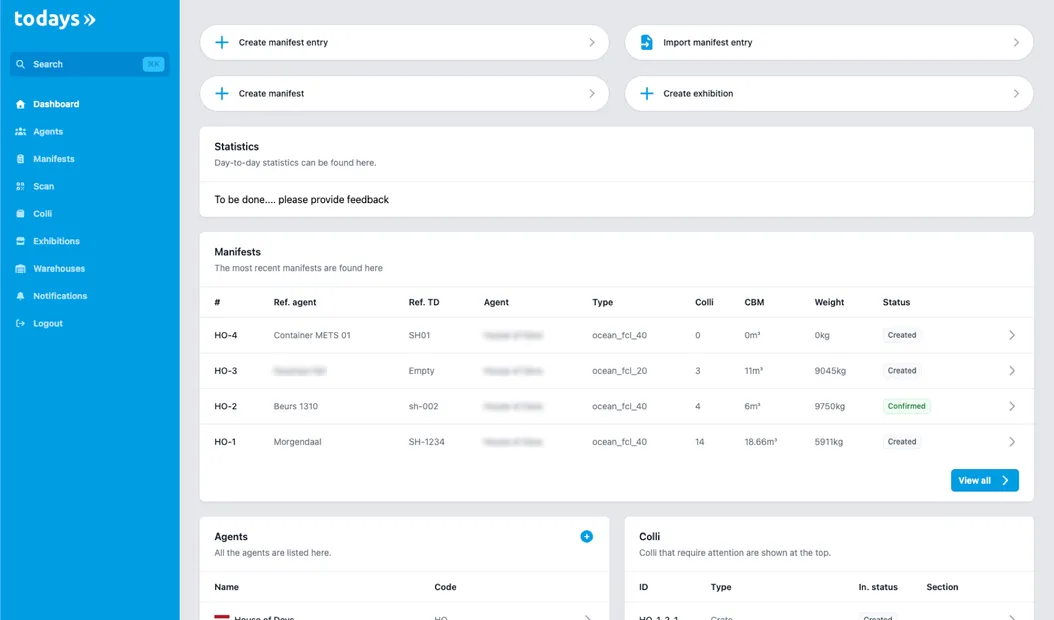
Task: Click plus icon on Create manifest entry
Action: click(222, 42)
